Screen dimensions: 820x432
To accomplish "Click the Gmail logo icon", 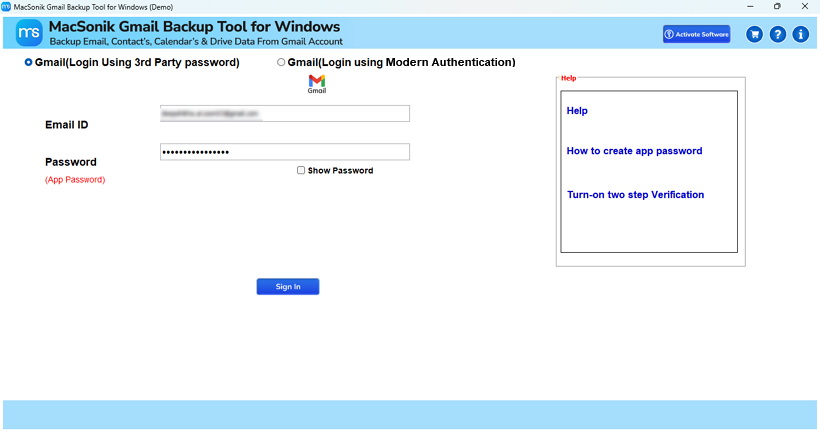I will (317, 84).
